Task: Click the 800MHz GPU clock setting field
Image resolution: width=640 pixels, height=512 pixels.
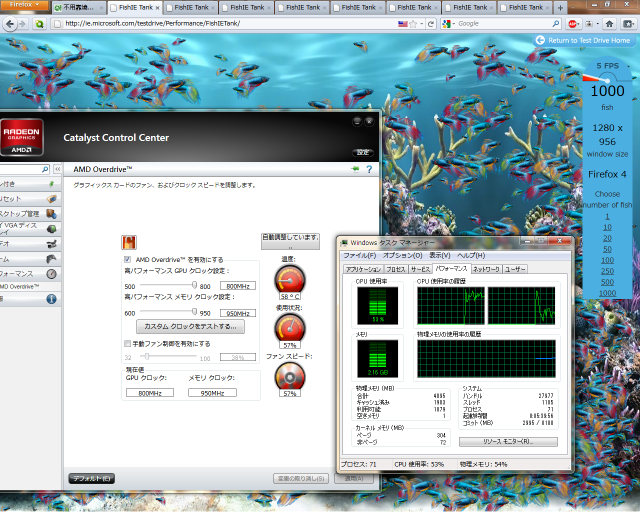Action: (x=238, y=286)
